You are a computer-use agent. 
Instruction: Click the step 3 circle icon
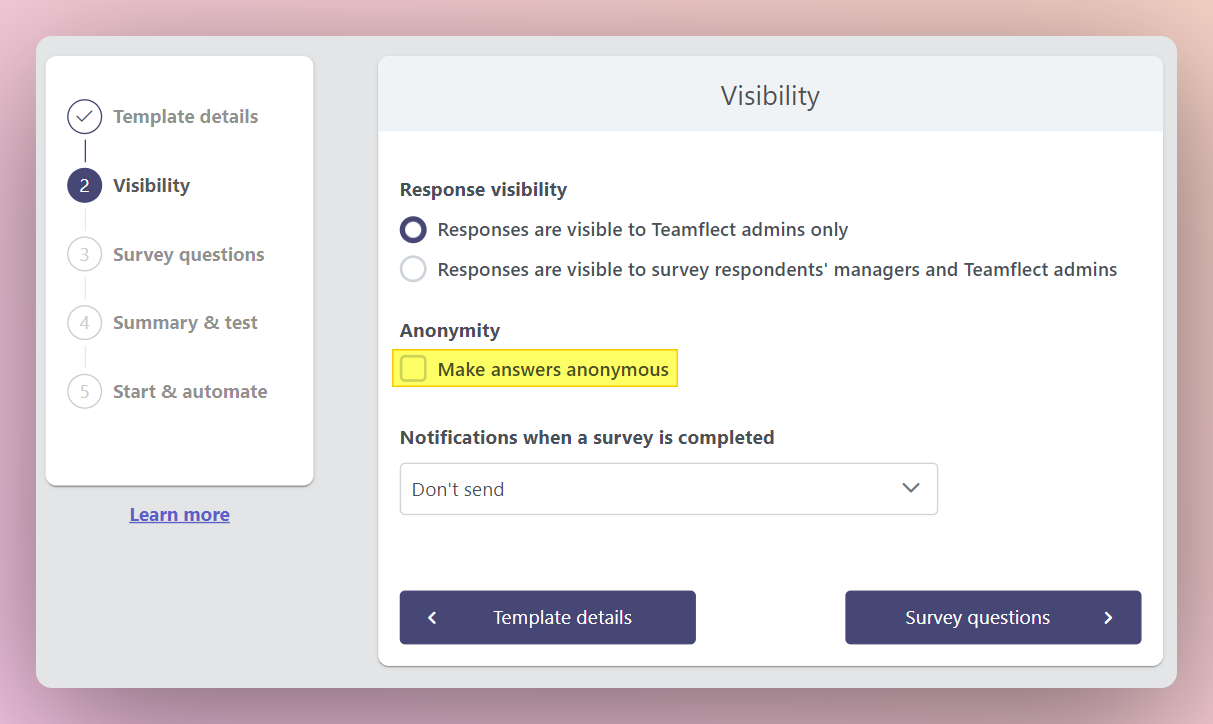coord(85,255)
